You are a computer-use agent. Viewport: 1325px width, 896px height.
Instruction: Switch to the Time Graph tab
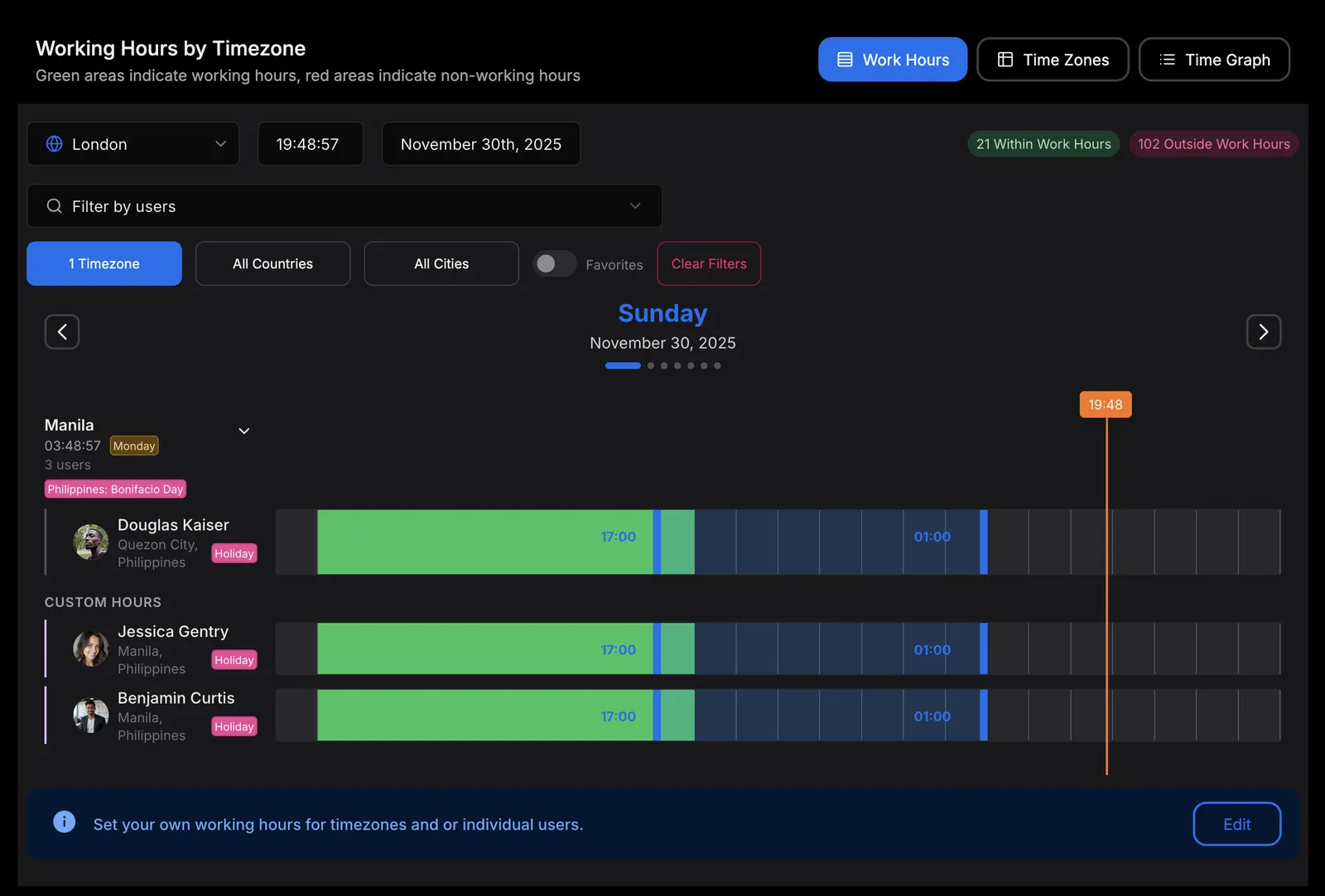click(x=1214, y=60)
